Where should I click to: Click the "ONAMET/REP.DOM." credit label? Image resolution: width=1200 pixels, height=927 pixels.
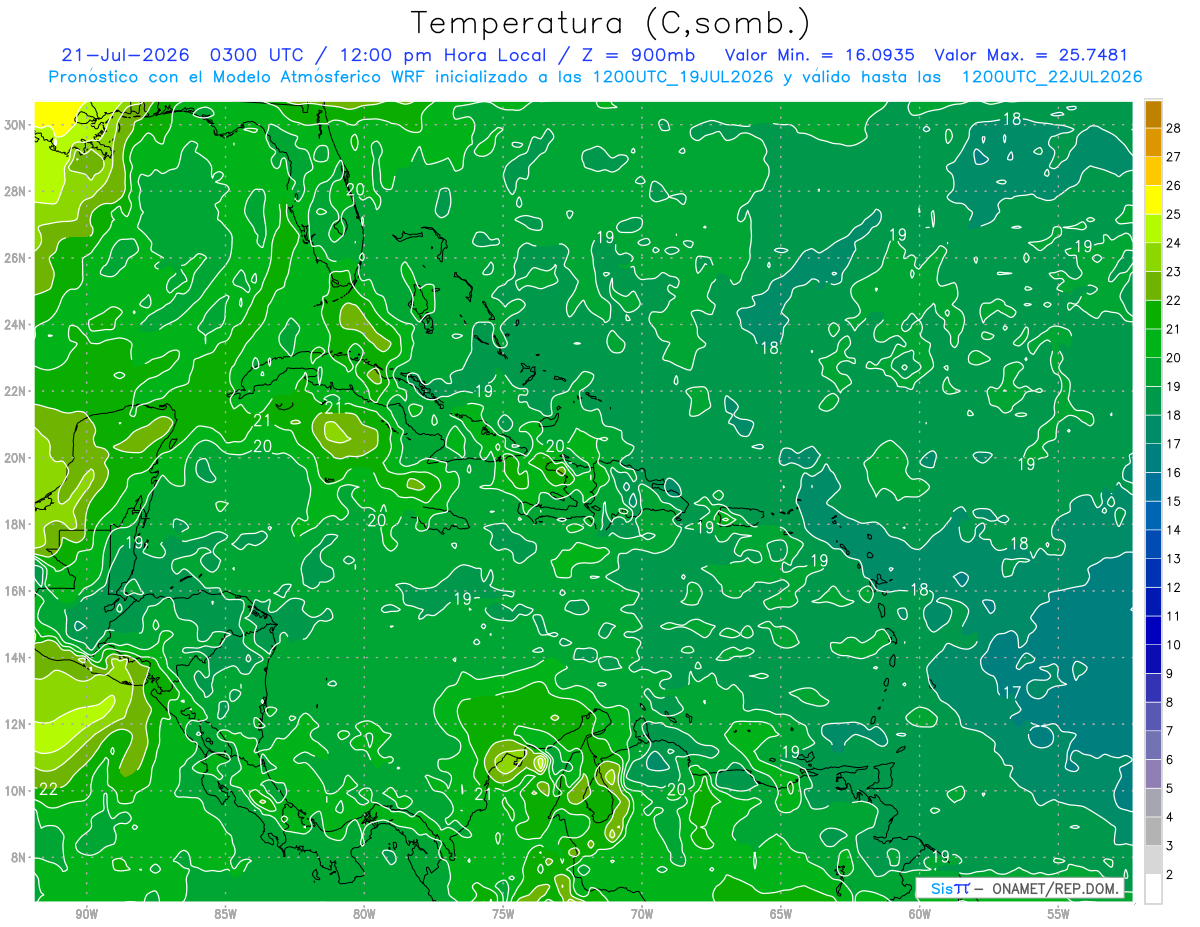1057,888
